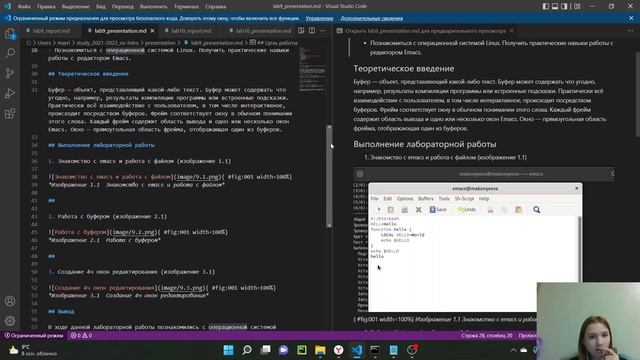
Task: Show hidden system tray icons
Action: (x=513, y=350)
